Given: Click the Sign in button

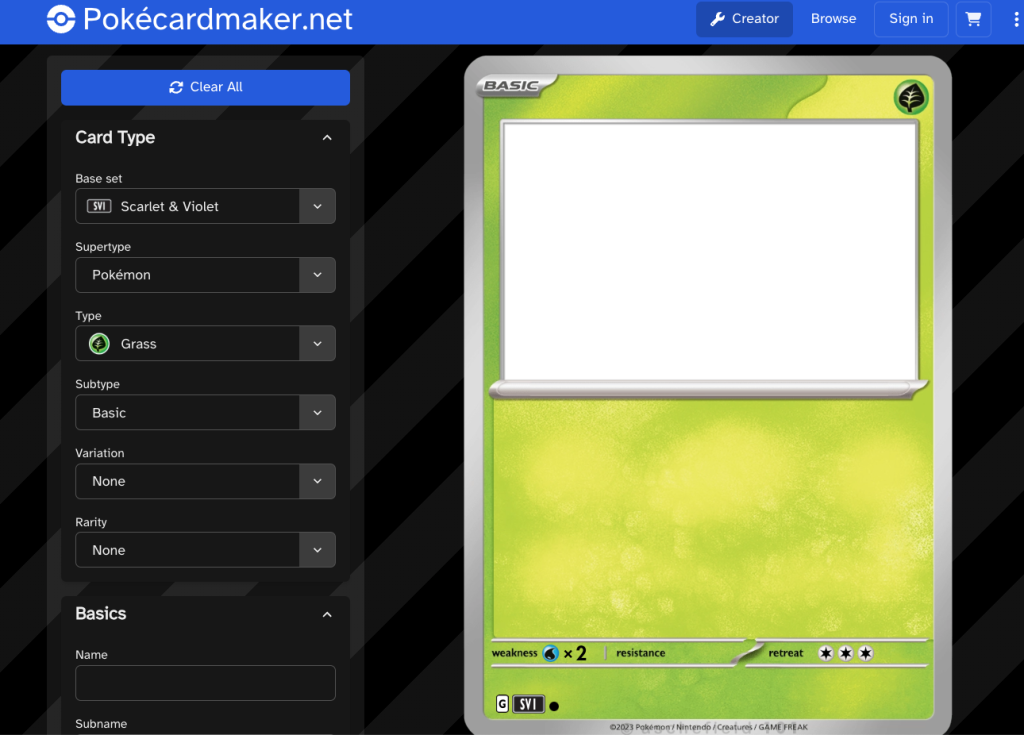Looking at the screenshot, I should click(x=911, y=19).
